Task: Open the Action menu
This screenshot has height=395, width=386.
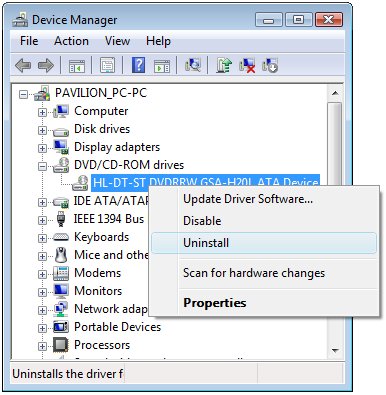Action: click(x=71, y=41)
